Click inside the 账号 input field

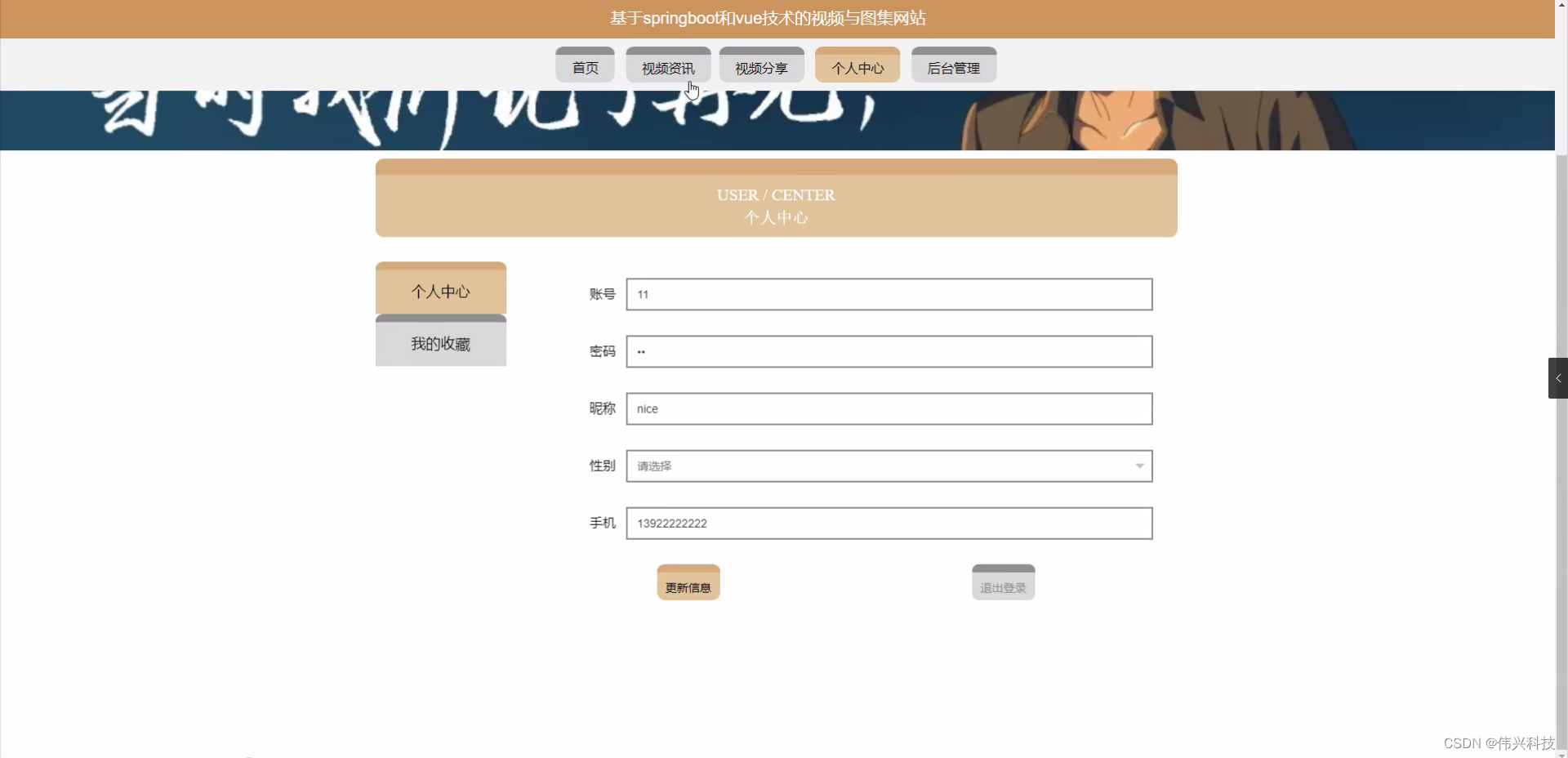(x=888, y=294)
